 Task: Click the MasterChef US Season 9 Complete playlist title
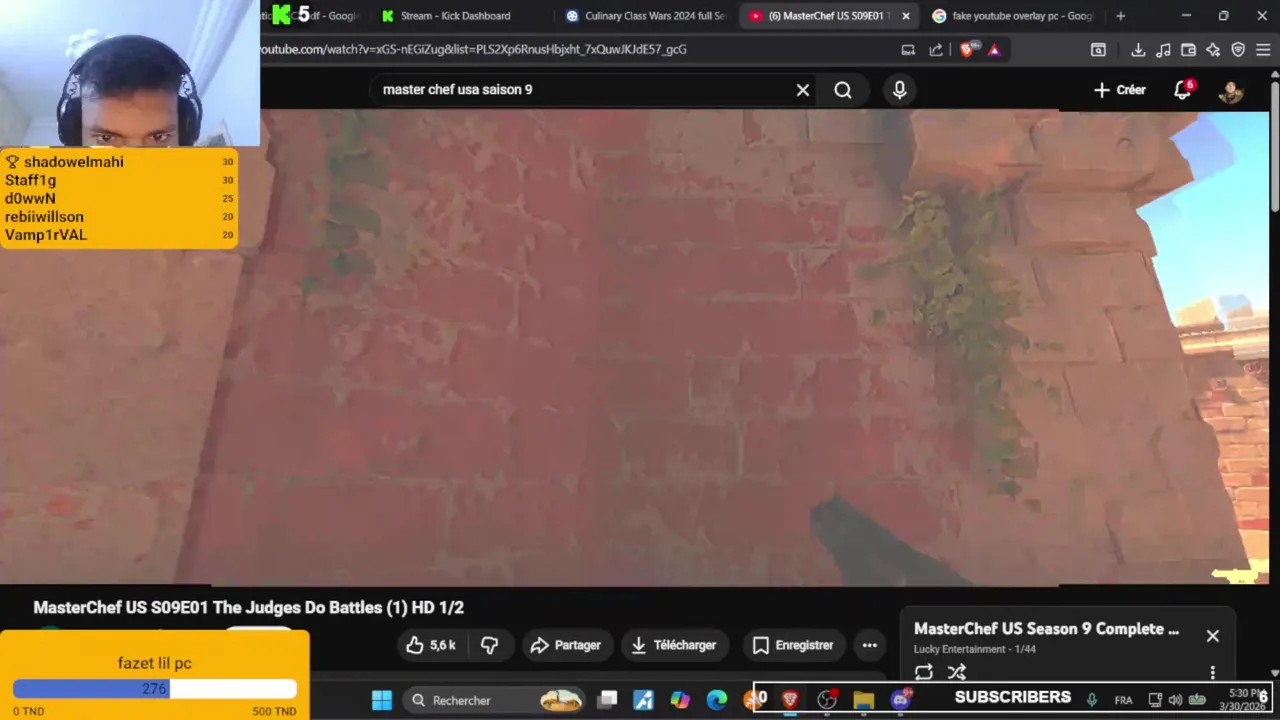pos(1046,629)
